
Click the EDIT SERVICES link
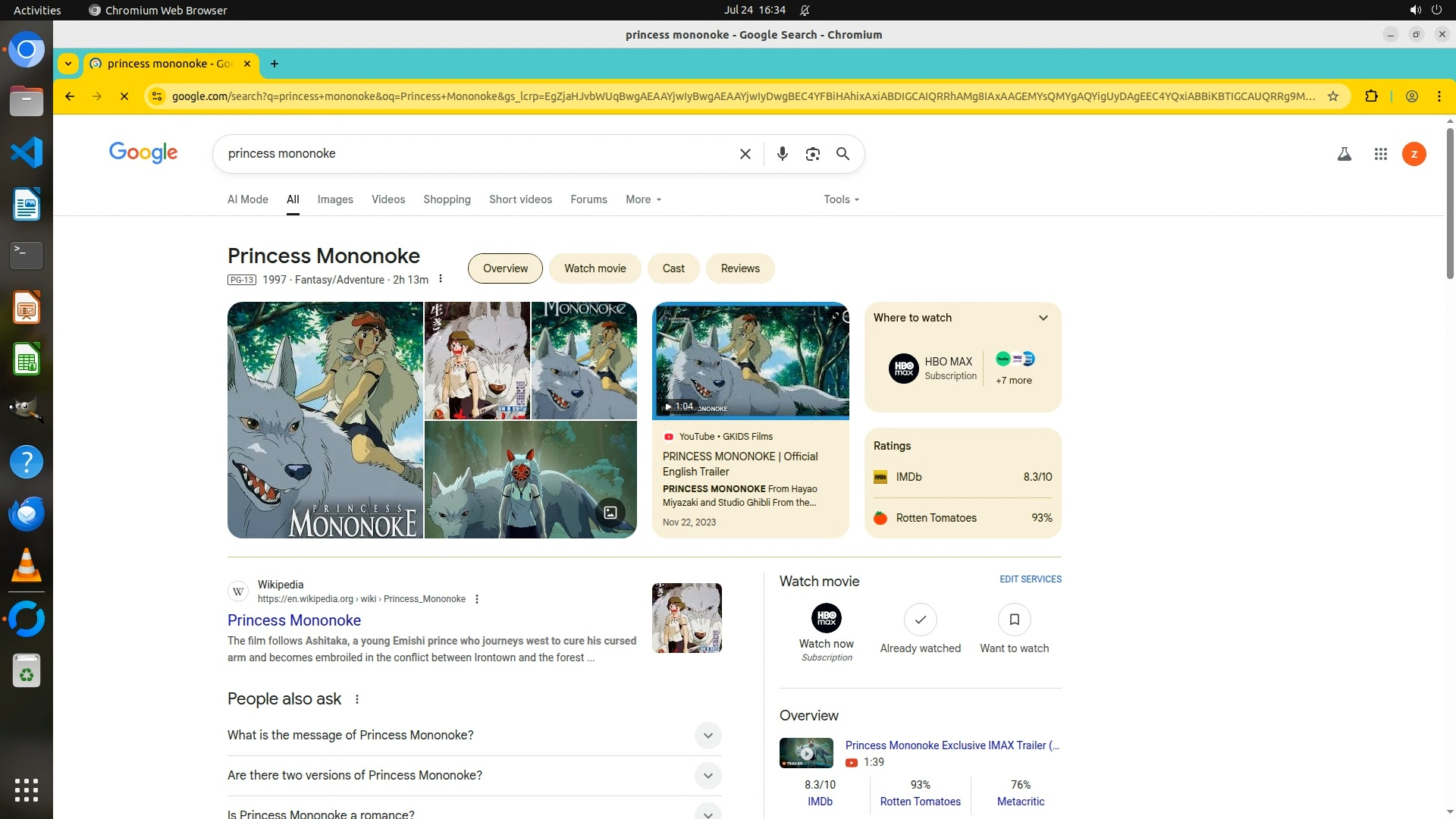(x=1030, y=579)
